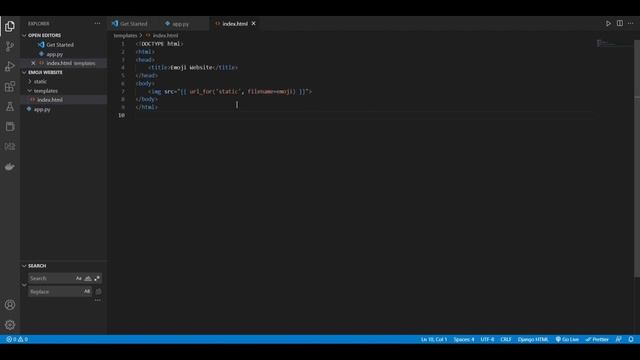The height and width of the screenshot is (360, 640).
Task: Open the Run and Debug view
Action: (10, 67)
